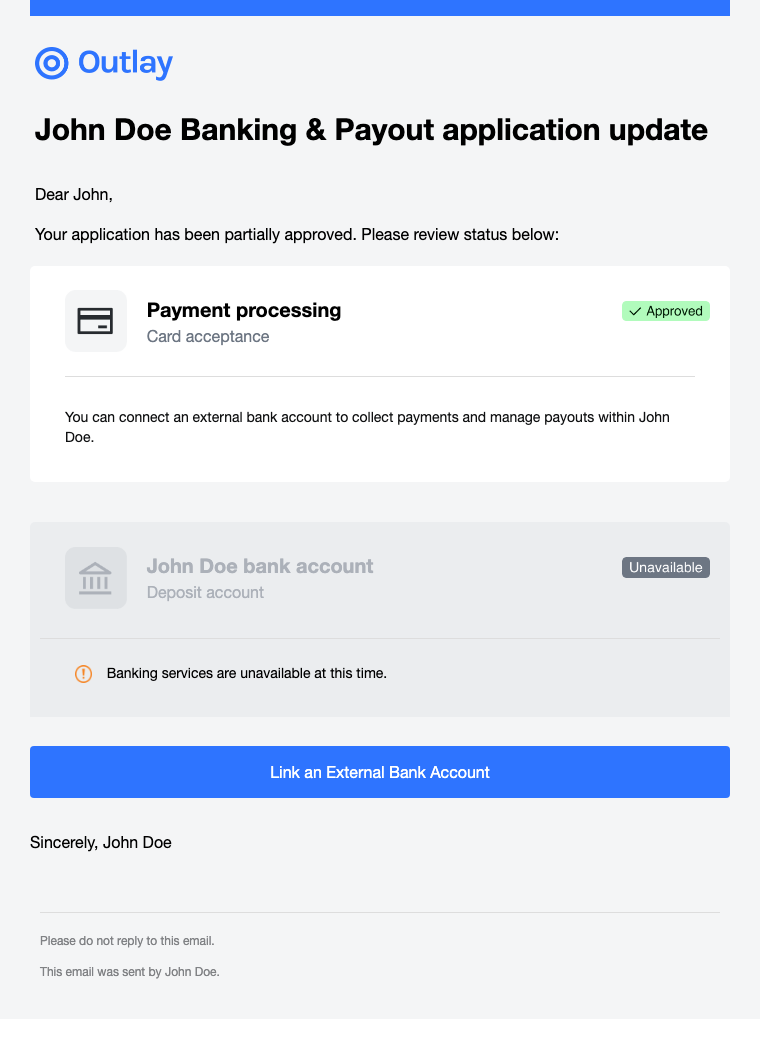
Task: Click the checkmark inside the Approved badge
Action: click(635, 312)
